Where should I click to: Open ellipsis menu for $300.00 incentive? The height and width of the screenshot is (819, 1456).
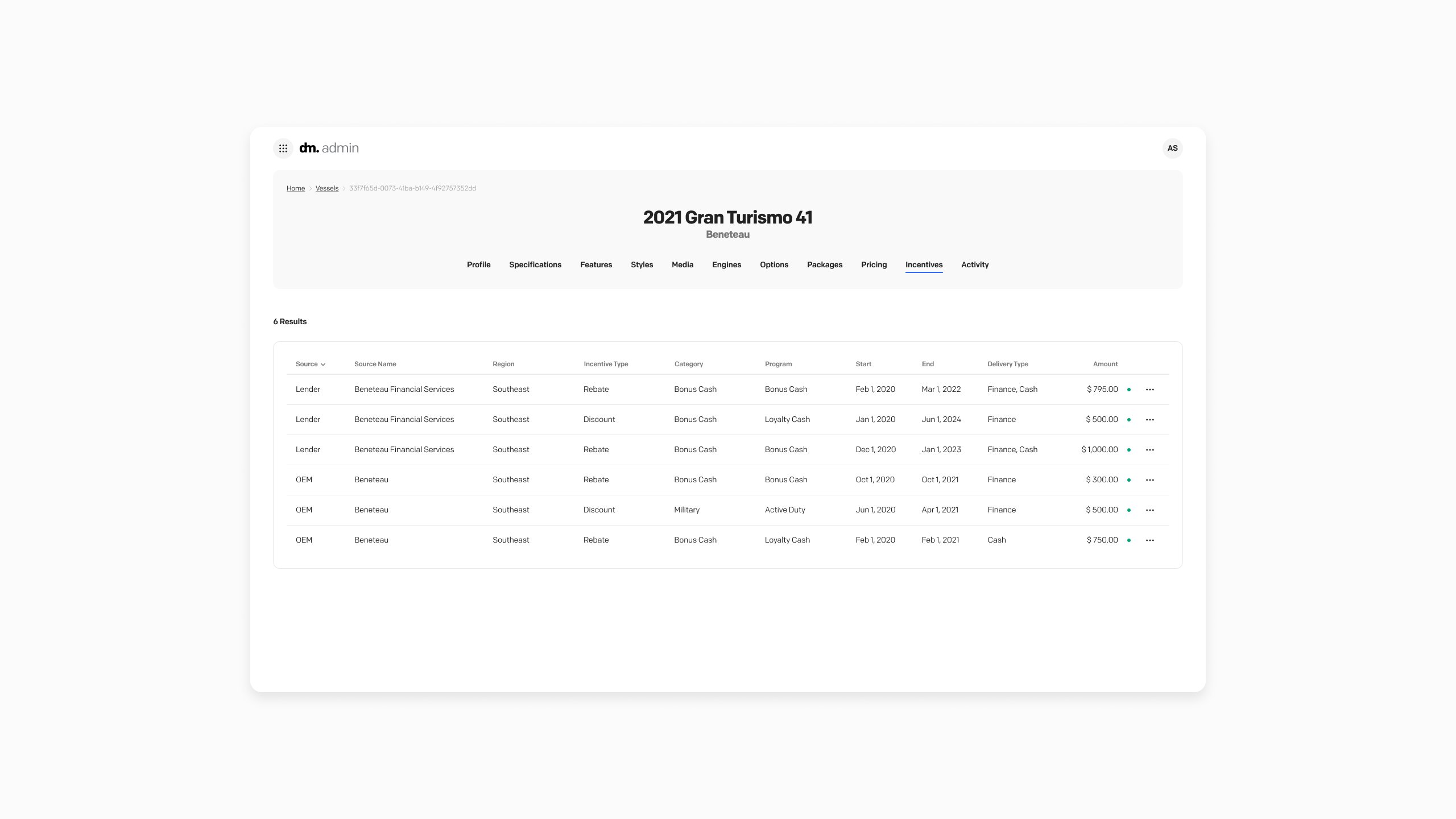coord(1149,480)
